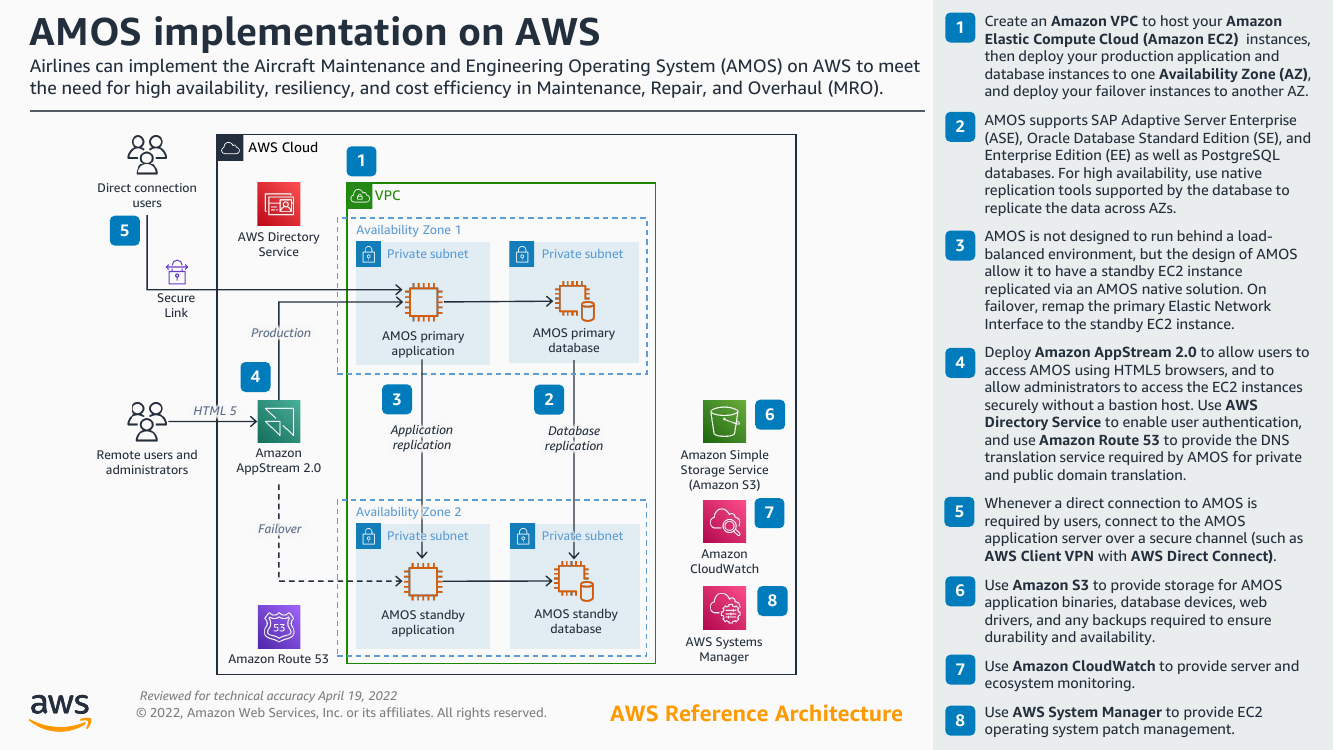Click the 'AMOS primary application' caption
Image resolution: width=1334 pixels, height=750 pixels.
[423, 343]
